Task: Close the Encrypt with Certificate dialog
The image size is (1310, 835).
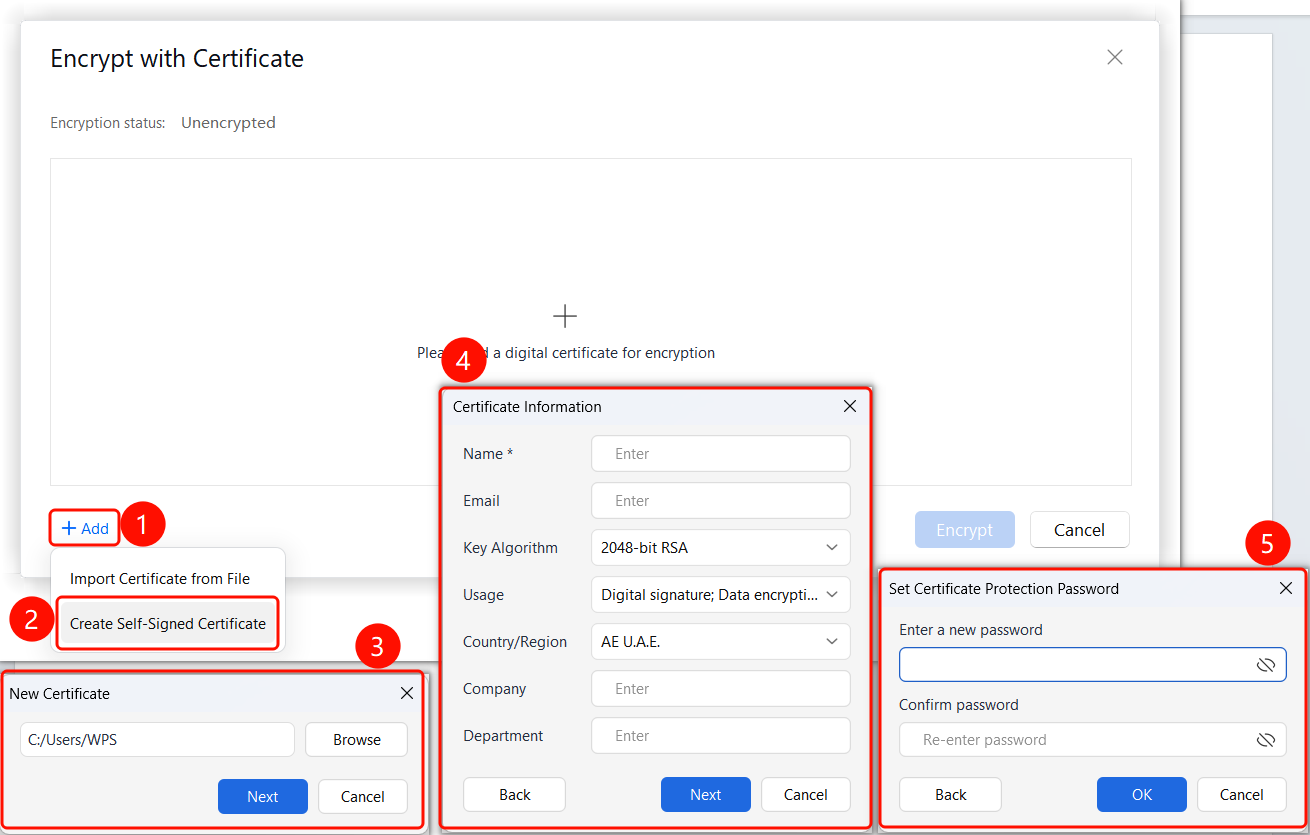Action: 1115,57
